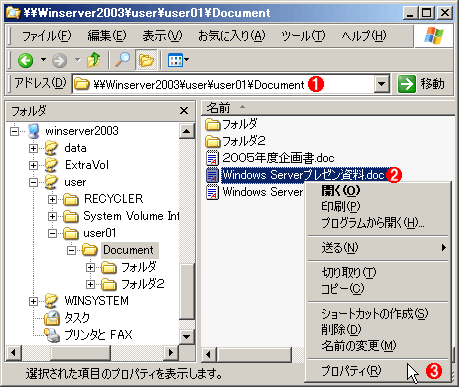Screen dimensions: 459x387
Task: Click inside the address path field
Action: [x=223, y=84]
